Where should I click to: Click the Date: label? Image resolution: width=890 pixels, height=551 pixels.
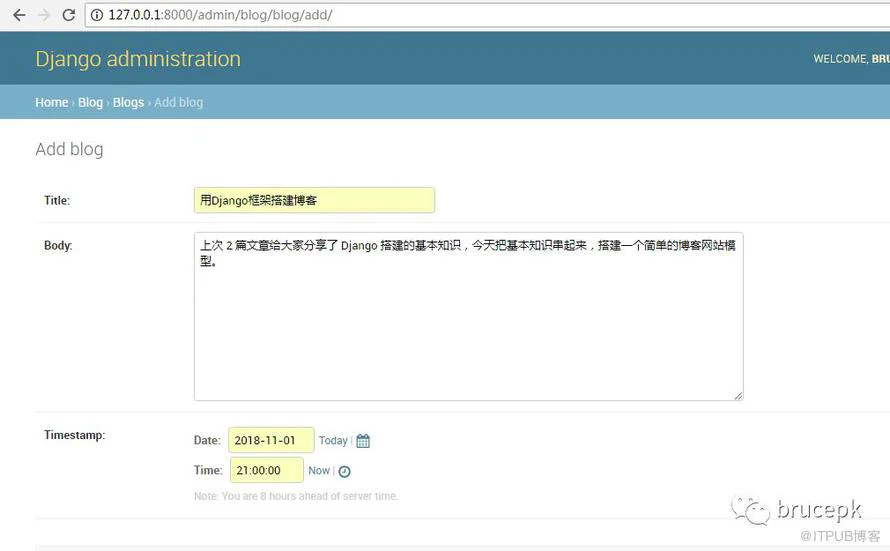tap(207, 440)
